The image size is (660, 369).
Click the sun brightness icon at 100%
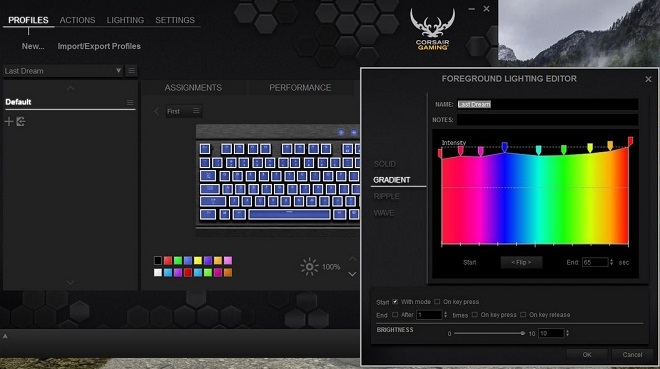pyautogui.click(x=309, y=267)
